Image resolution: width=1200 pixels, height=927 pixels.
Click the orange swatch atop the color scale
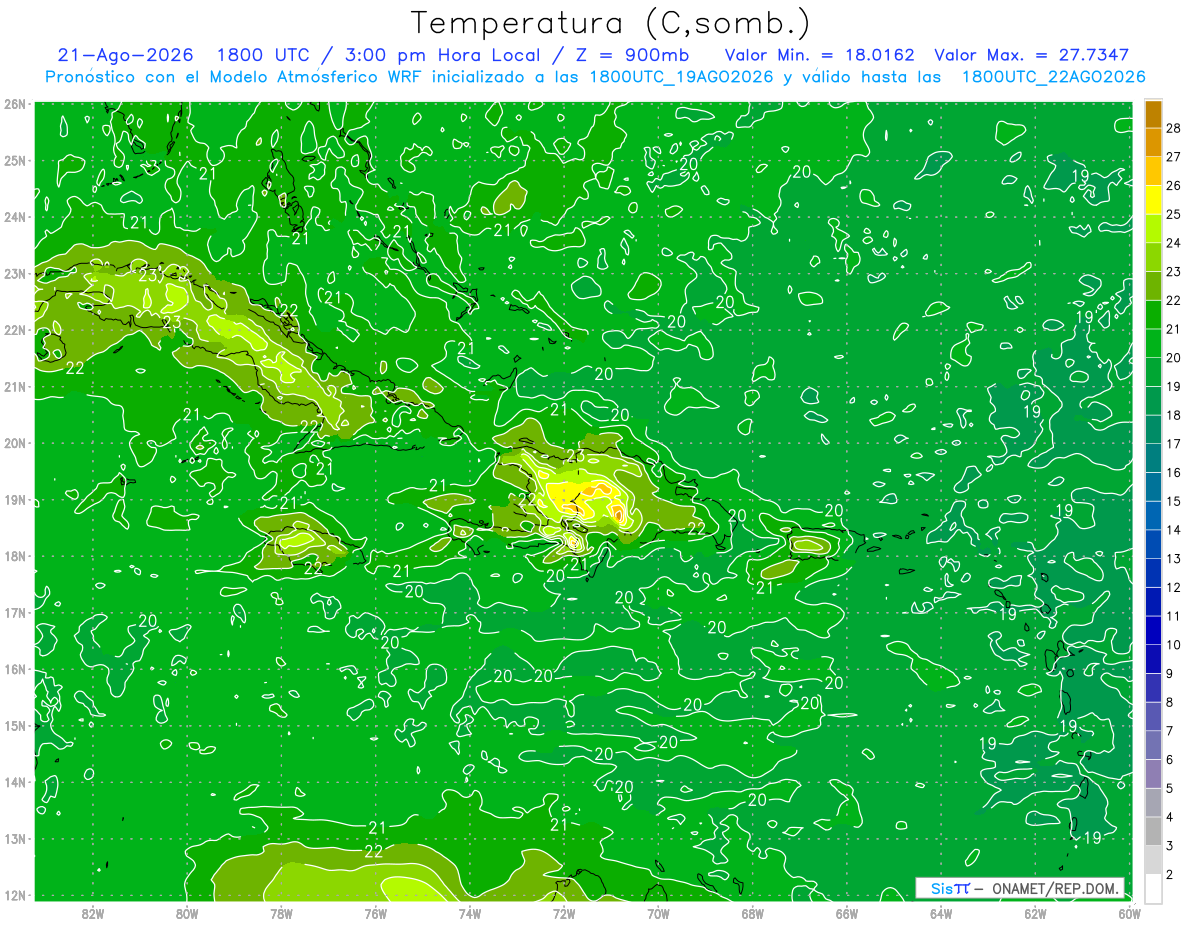(x=1153, y=114)
